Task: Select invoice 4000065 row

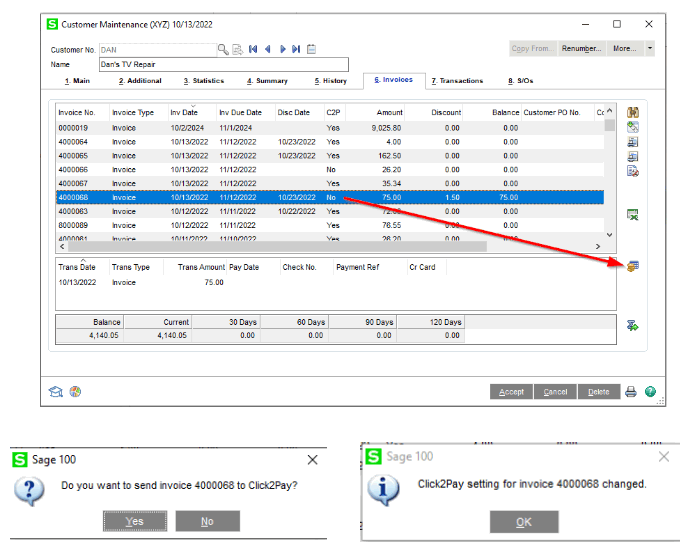Action: (x=330, y=156)
